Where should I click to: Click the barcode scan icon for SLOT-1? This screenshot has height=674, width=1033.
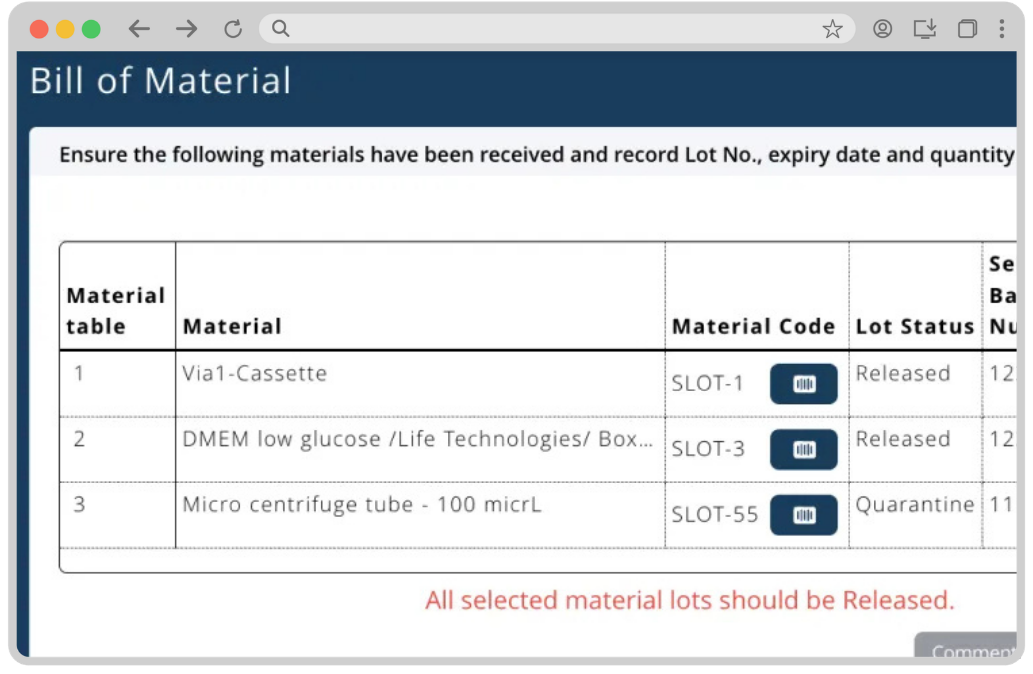pyautogui.click(x=803, y=384)
